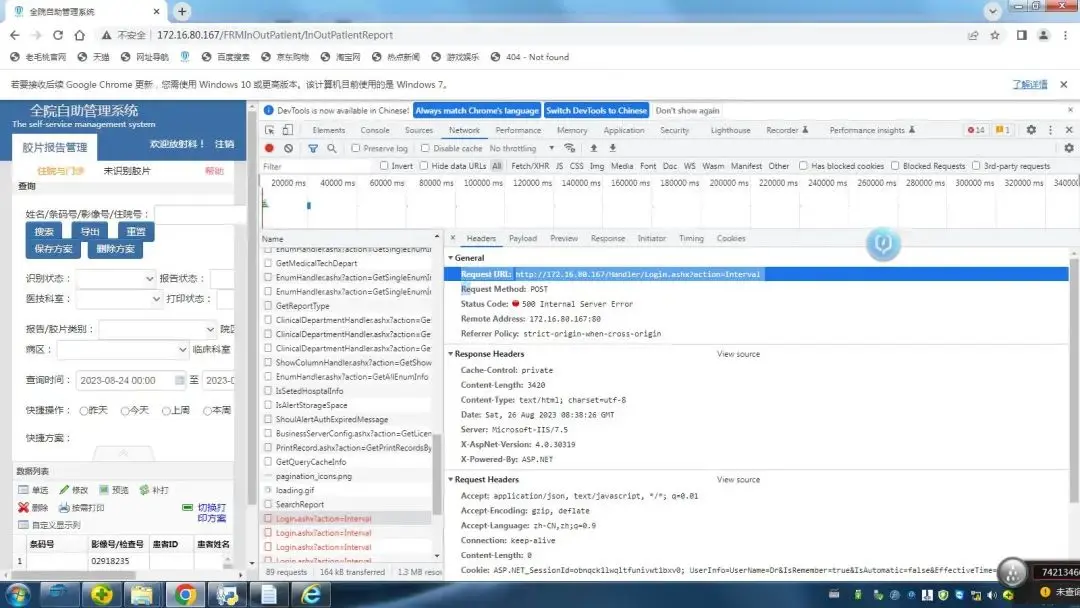Open the No throttling dropdown

click(521, 148)
